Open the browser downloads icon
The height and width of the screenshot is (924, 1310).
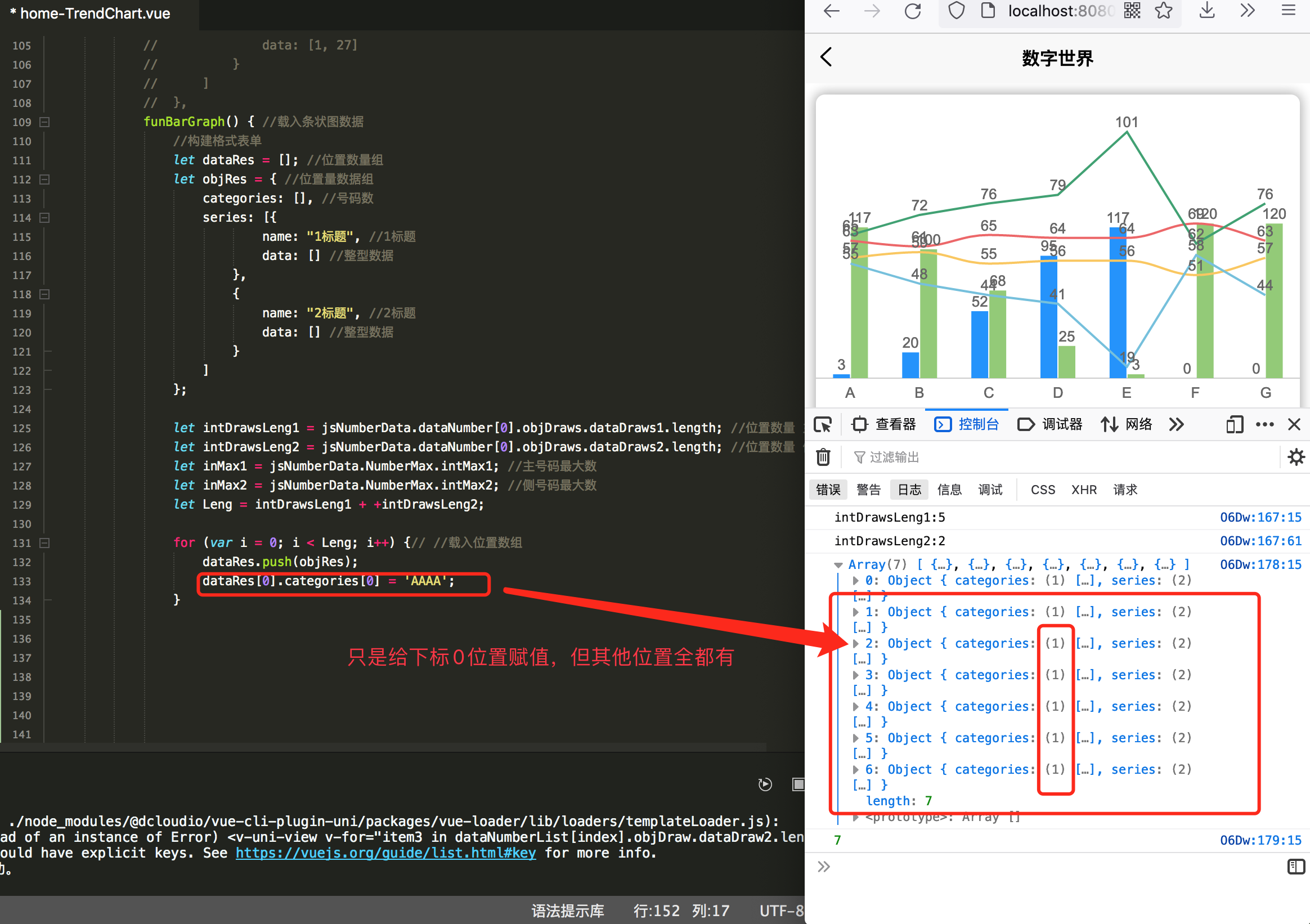pyautogui.click(x=1206, y=11)
